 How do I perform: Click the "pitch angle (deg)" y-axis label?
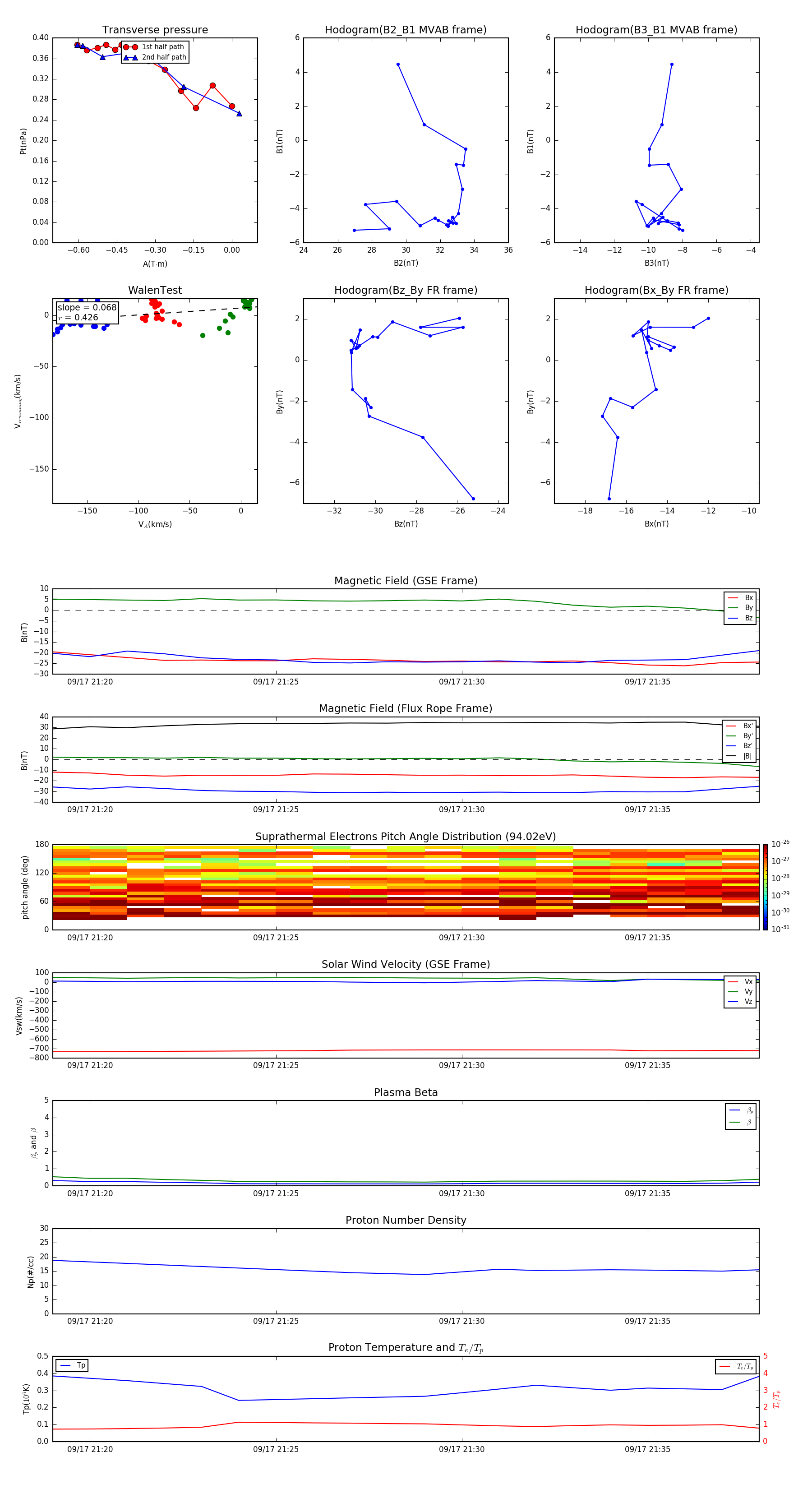pyautogui.click(x=25, y=887)
